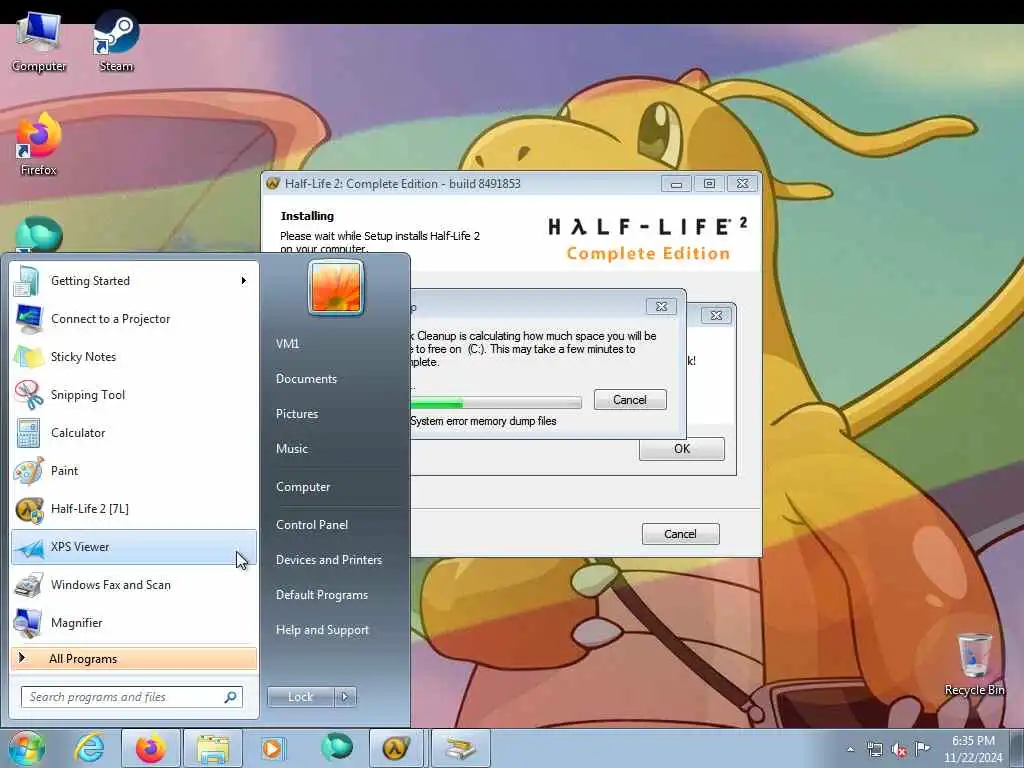Close the message dialog behind Disk Cleanup
This screenshot has width=1024, height=768.
pyautogui.click(x=716, y=315)
